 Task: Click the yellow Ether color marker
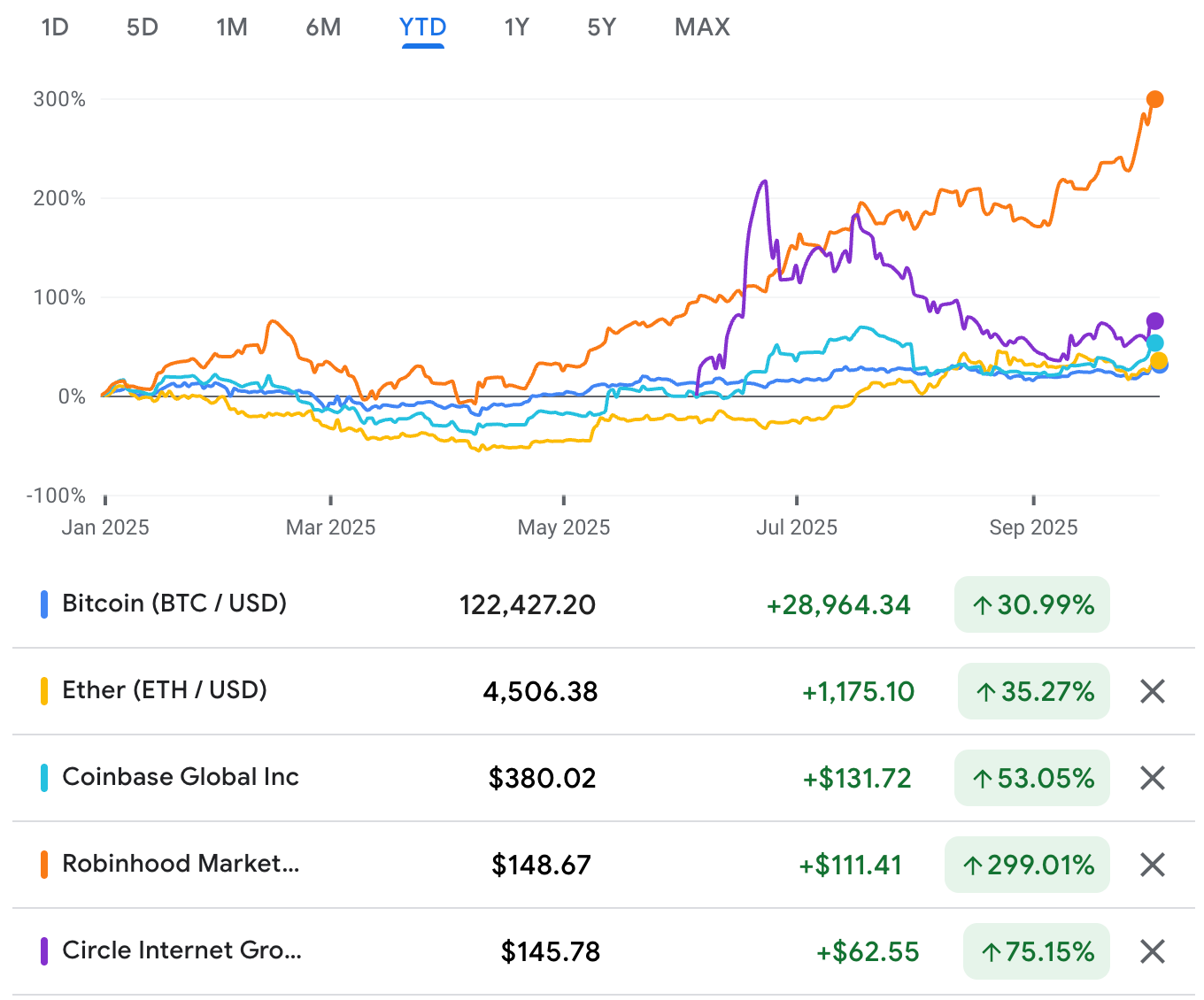click(44, 691)
